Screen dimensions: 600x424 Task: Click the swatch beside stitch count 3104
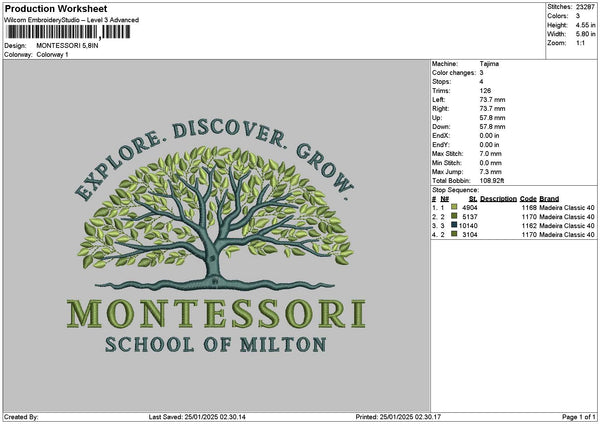click(454, 234)
